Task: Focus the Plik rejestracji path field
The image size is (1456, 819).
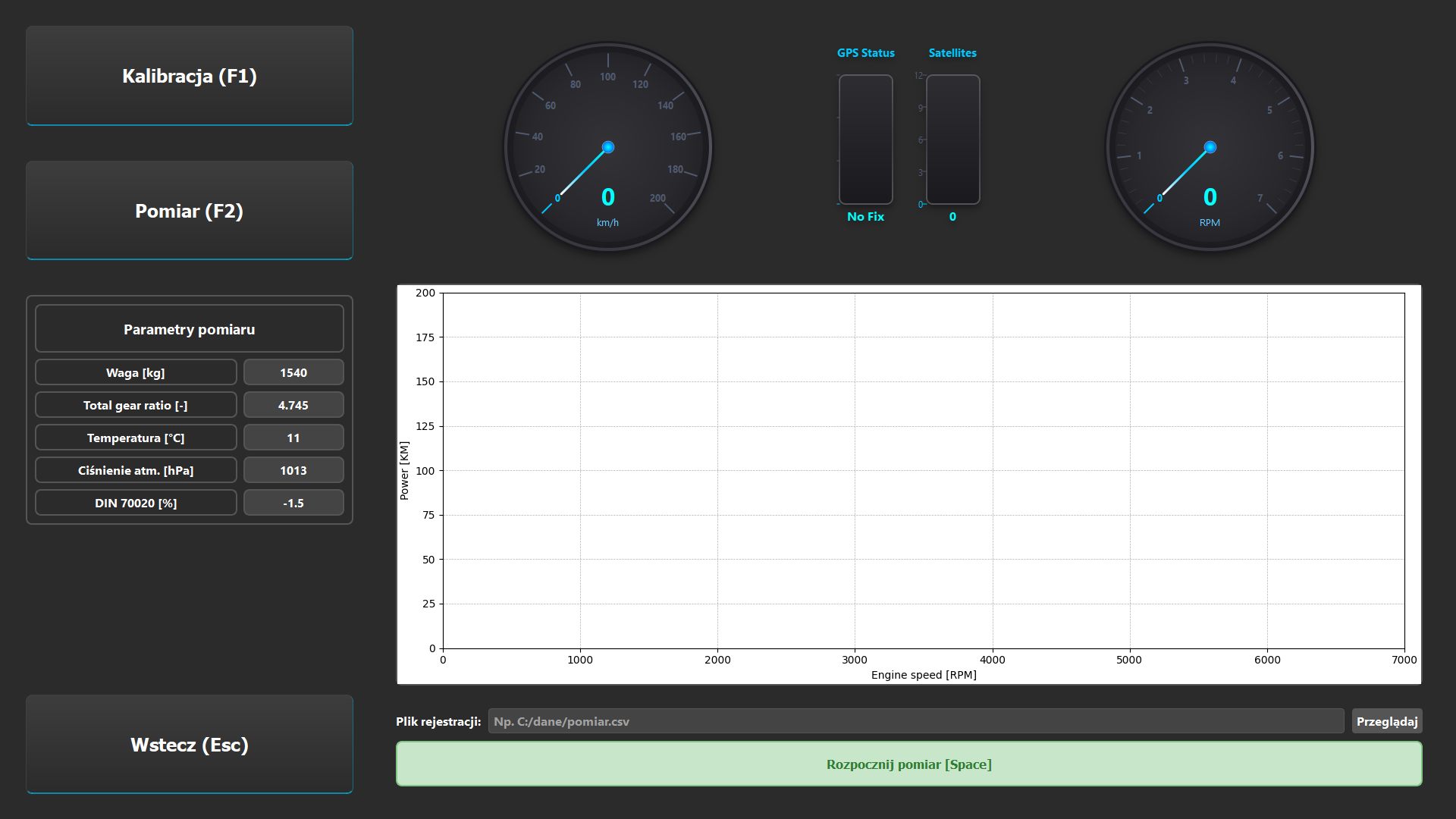Action: (x=915, y=721)
